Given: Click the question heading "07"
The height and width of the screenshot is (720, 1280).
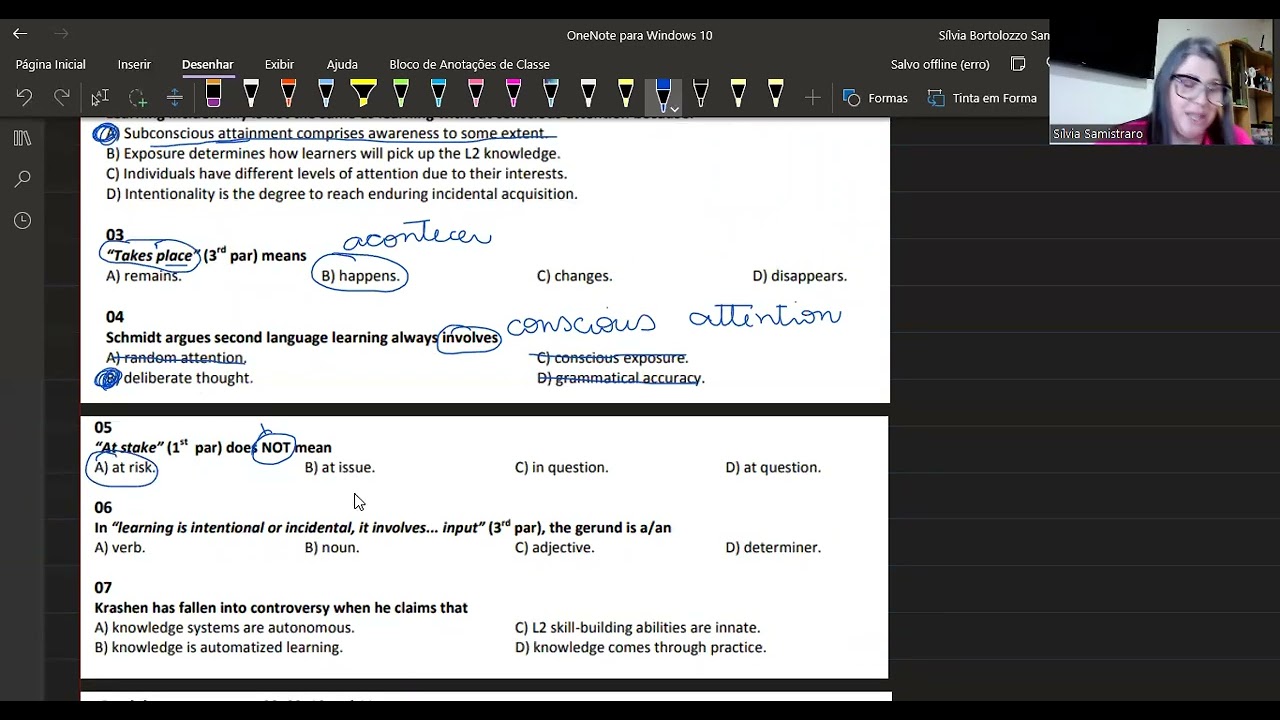Looking at the screenshot, I should 103,587.
